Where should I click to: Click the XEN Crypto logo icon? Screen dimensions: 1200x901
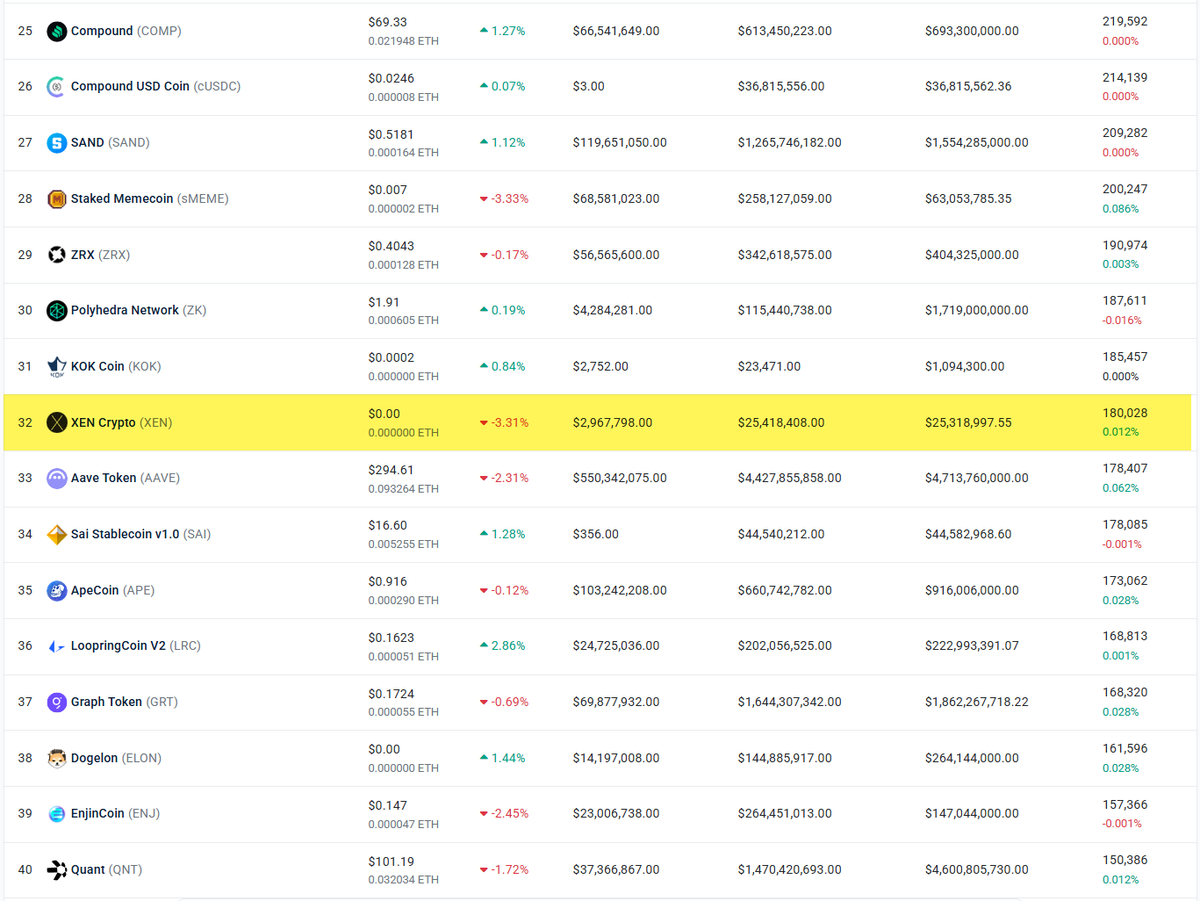[x=57, y=422]
